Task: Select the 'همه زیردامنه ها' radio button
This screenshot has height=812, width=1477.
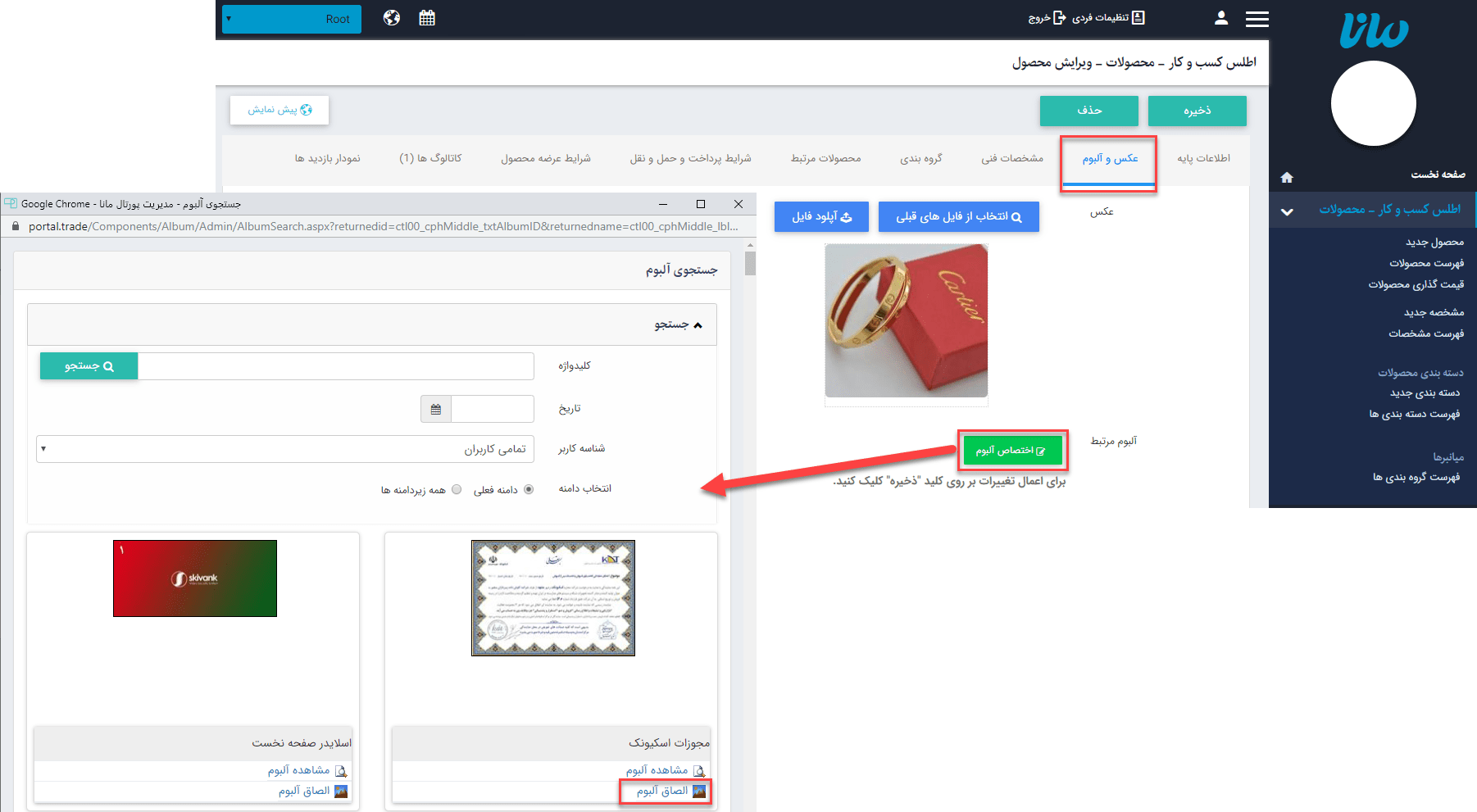Action: click(x=457, y=489)
